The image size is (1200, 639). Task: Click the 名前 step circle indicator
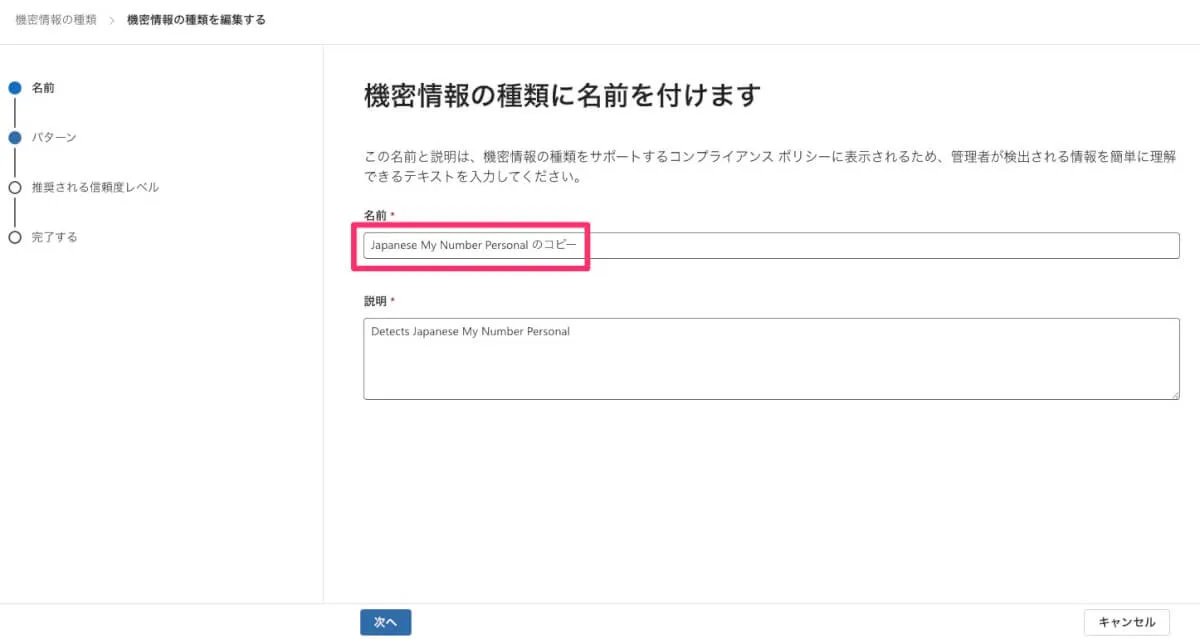coord(14,88)
